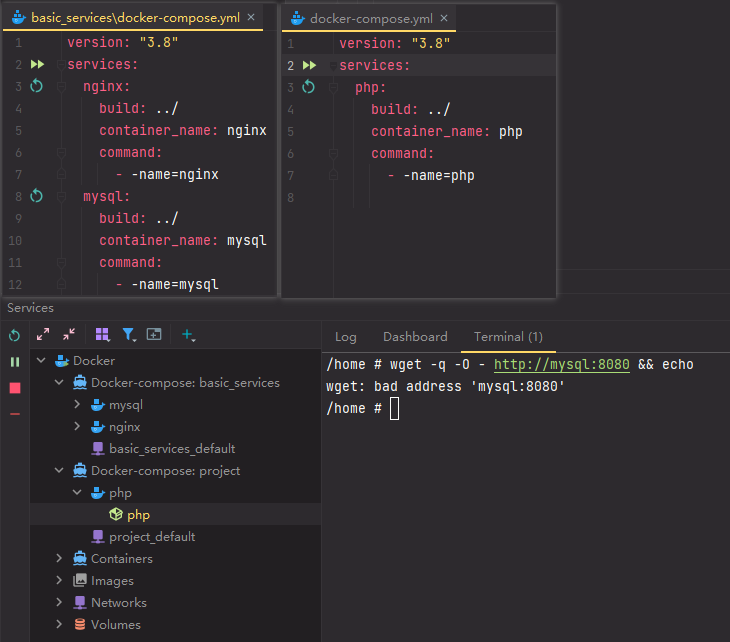730x642 pixels.
Task: Open the Group By options icon
Action: coord(102,335)
